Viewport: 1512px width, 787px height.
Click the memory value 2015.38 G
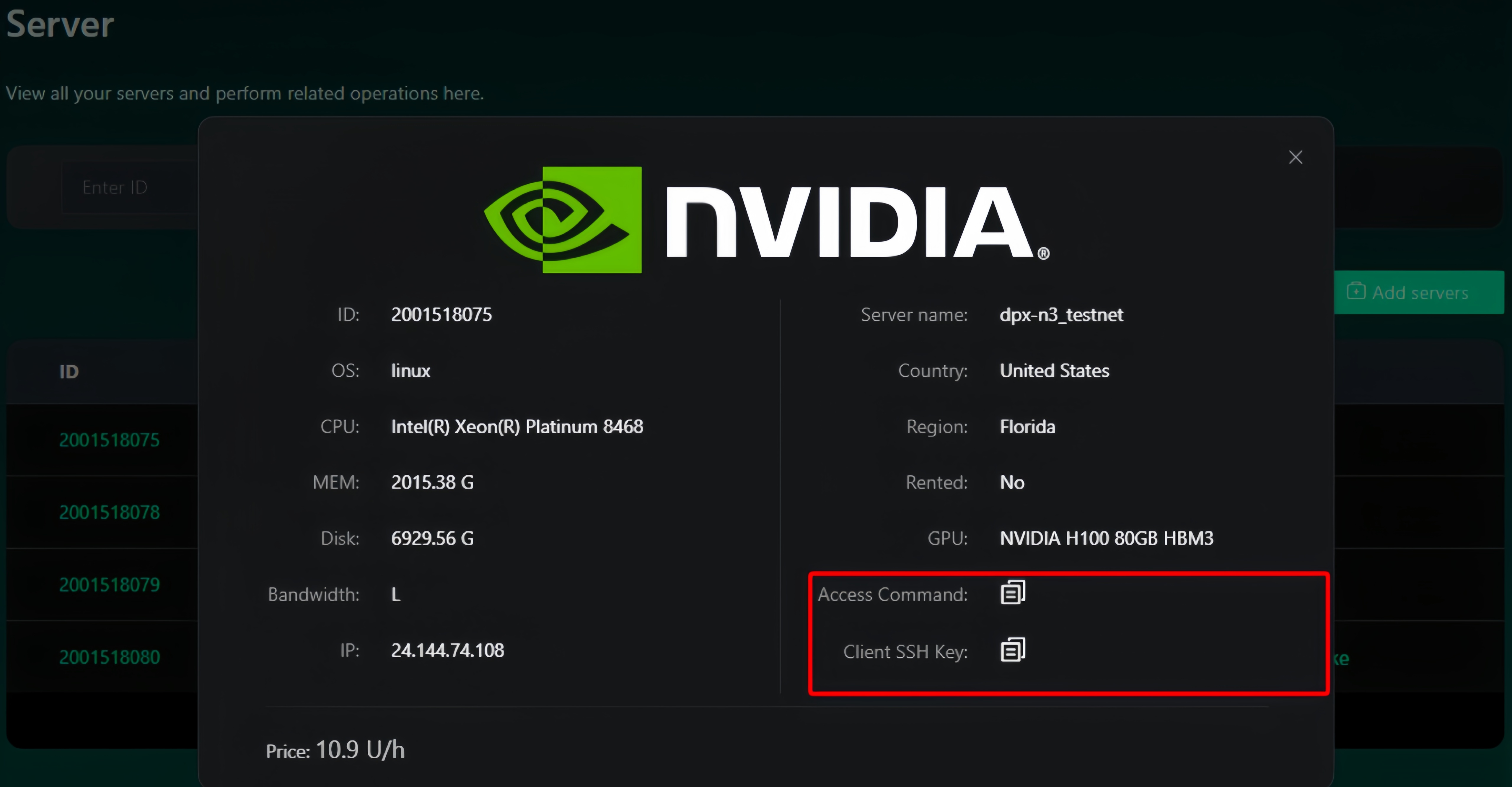(x=432, y=482)
